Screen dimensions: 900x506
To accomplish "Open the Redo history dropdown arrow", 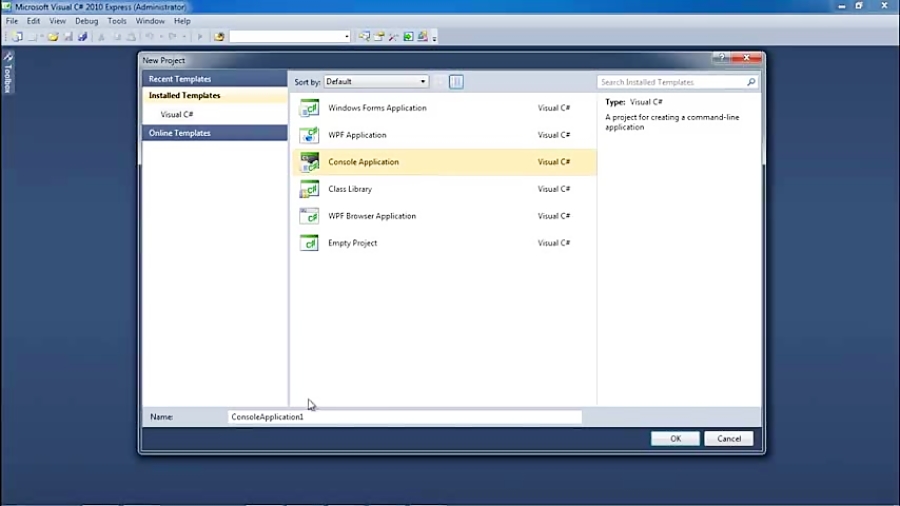I will click(184, 37).
